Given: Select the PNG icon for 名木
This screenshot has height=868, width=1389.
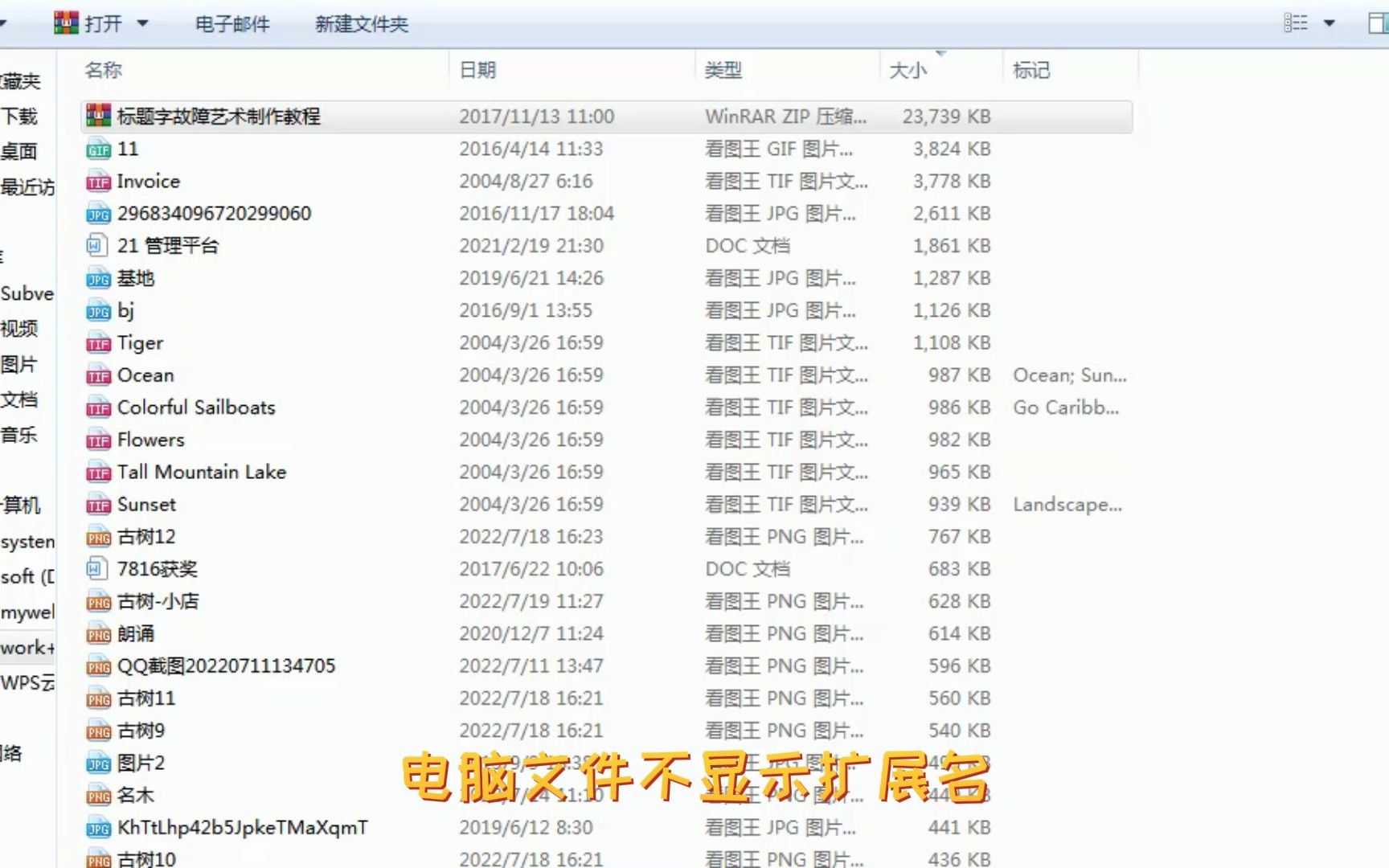Looking at the screenshot, I should point(98,795).
